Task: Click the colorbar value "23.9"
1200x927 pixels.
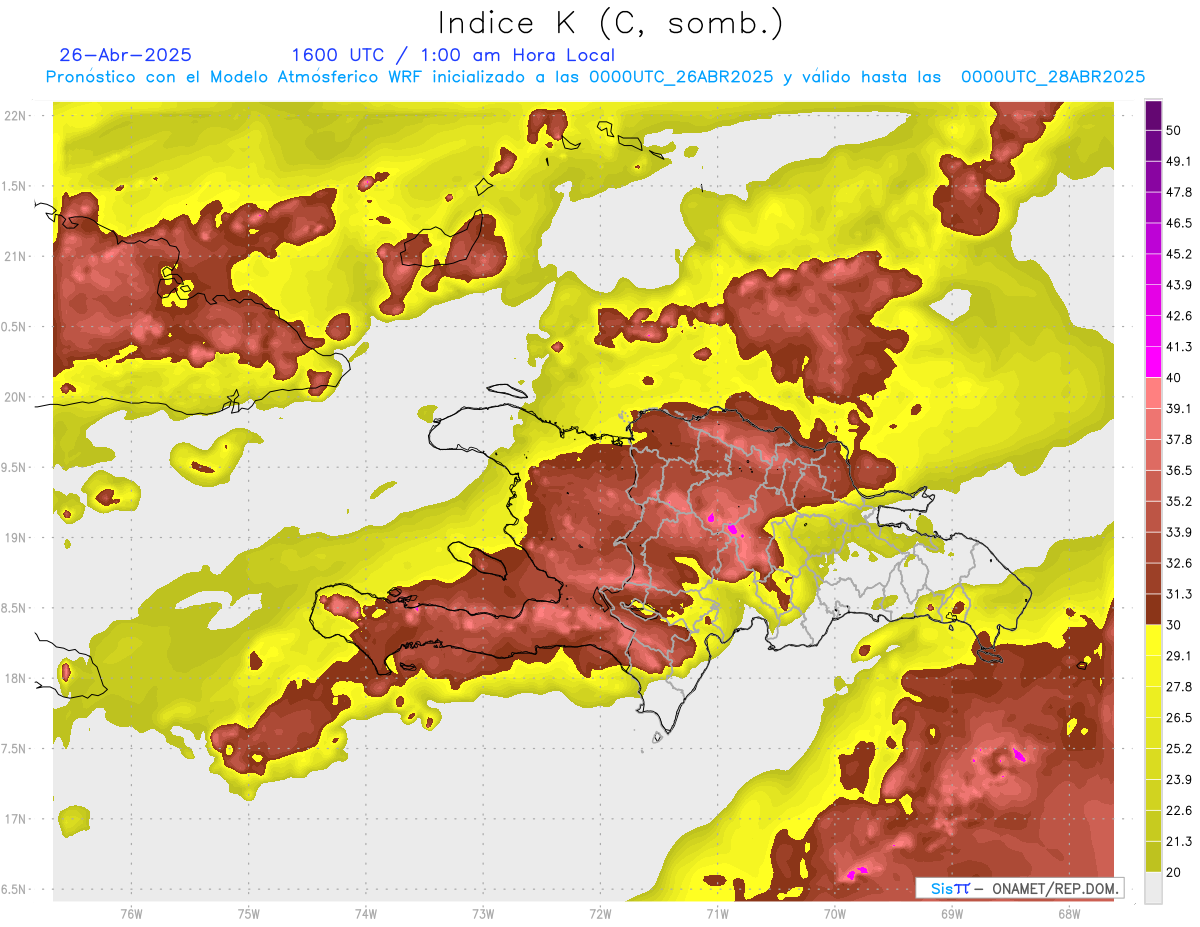Action: [1179, 780]
